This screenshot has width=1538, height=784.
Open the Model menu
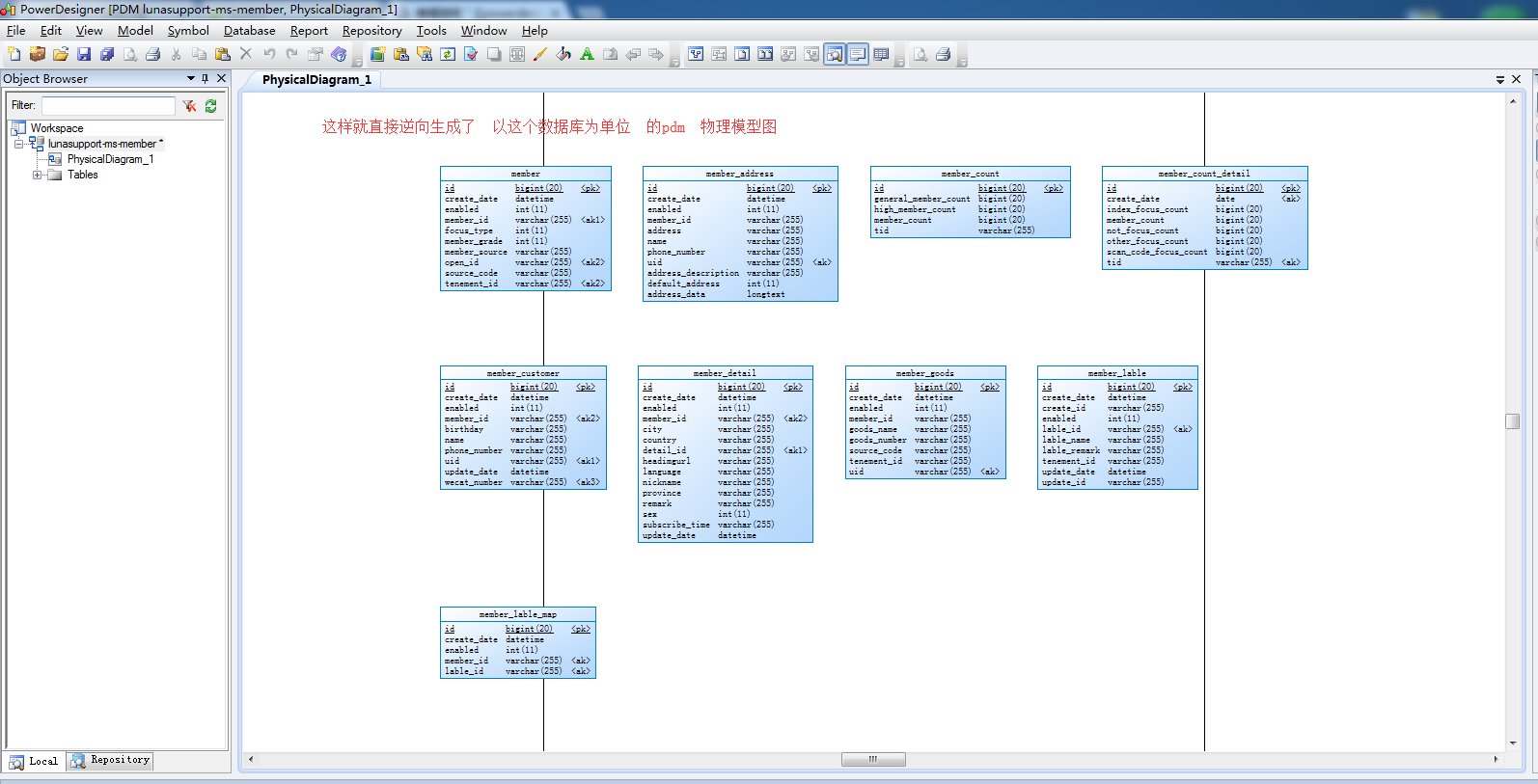(136, 31)
